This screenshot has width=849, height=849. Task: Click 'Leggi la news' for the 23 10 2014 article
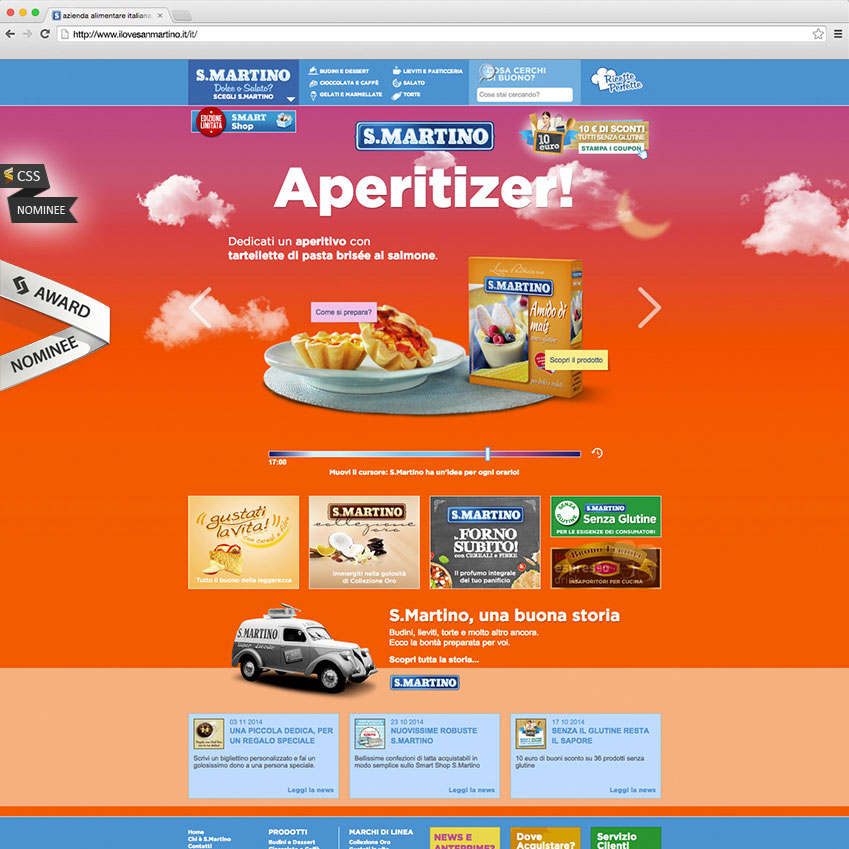pos(471,790)
